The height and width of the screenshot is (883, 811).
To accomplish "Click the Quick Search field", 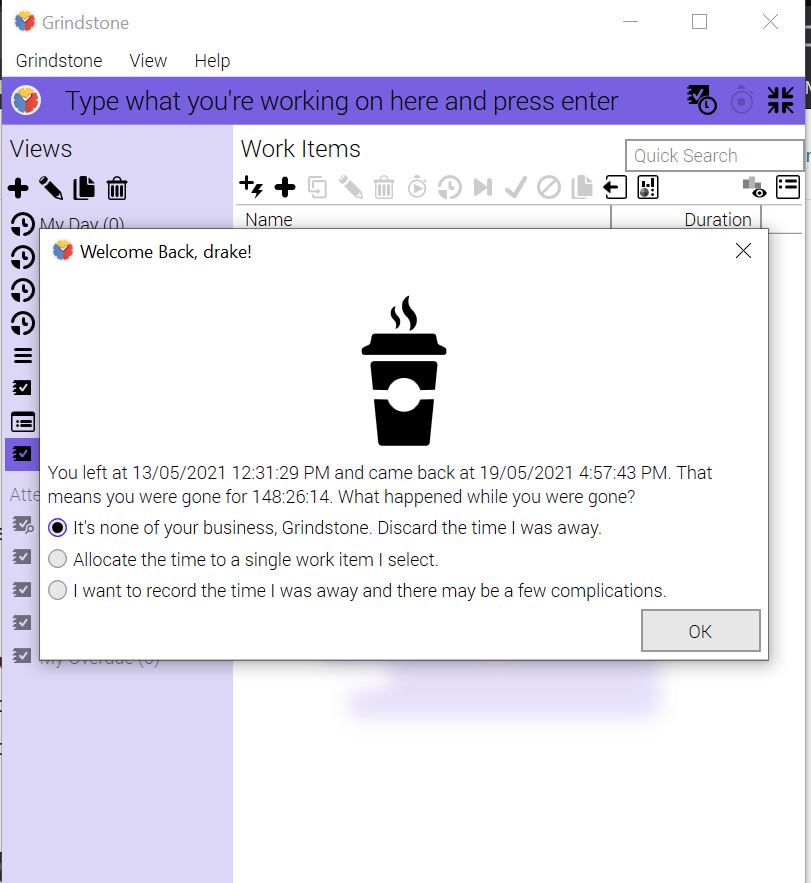I will click(x=714, y=155).
